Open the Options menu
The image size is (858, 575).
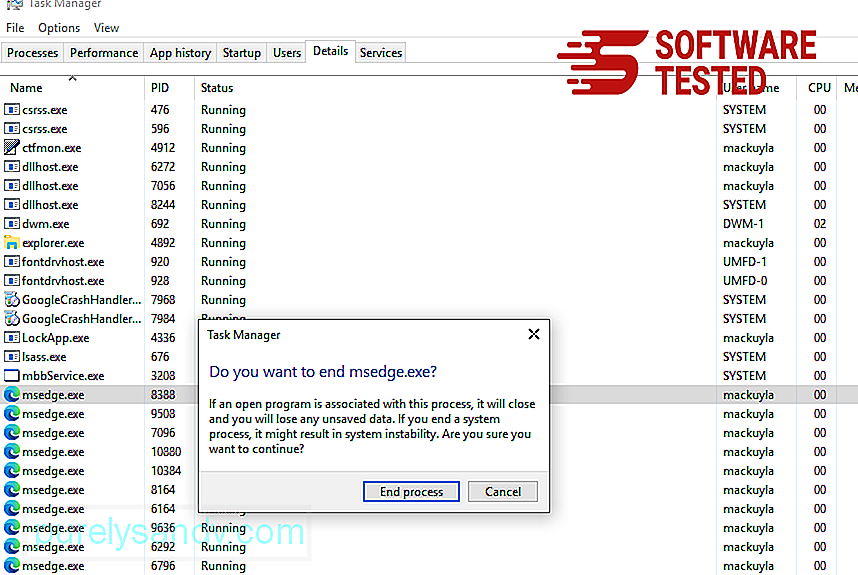tap(59, 28)
